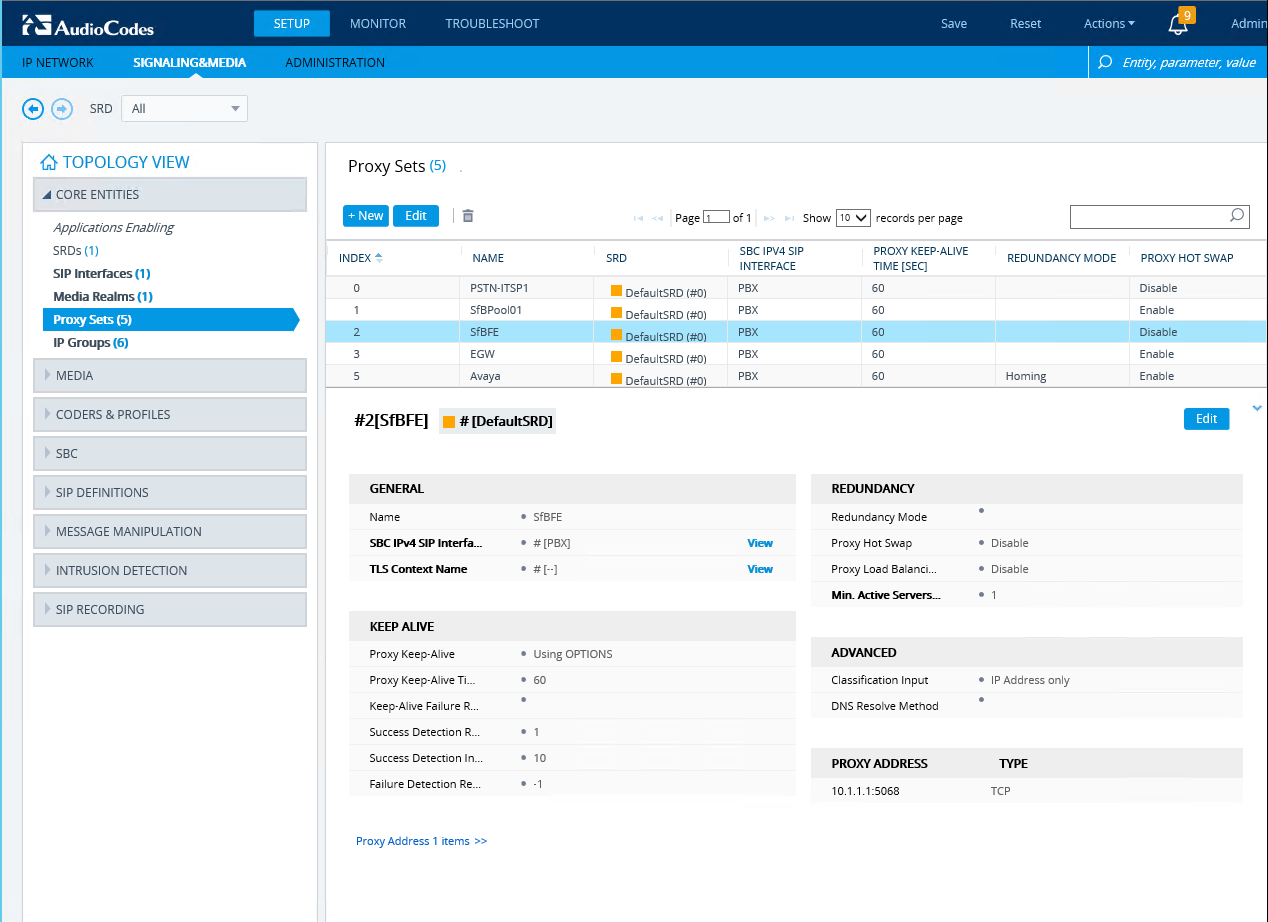Click the page number input field
This screenshot has height=922, width=1268.
click(x=716, y=218)
